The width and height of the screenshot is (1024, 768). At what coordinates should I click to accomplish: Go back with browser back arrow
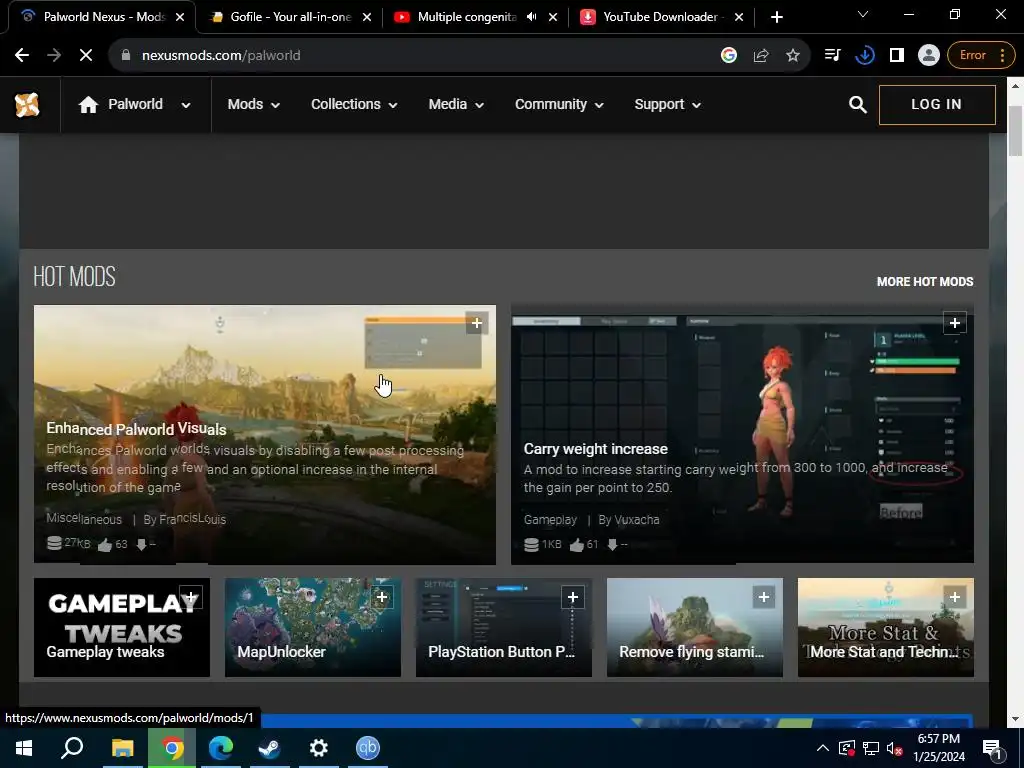click(x=22, y=56)
